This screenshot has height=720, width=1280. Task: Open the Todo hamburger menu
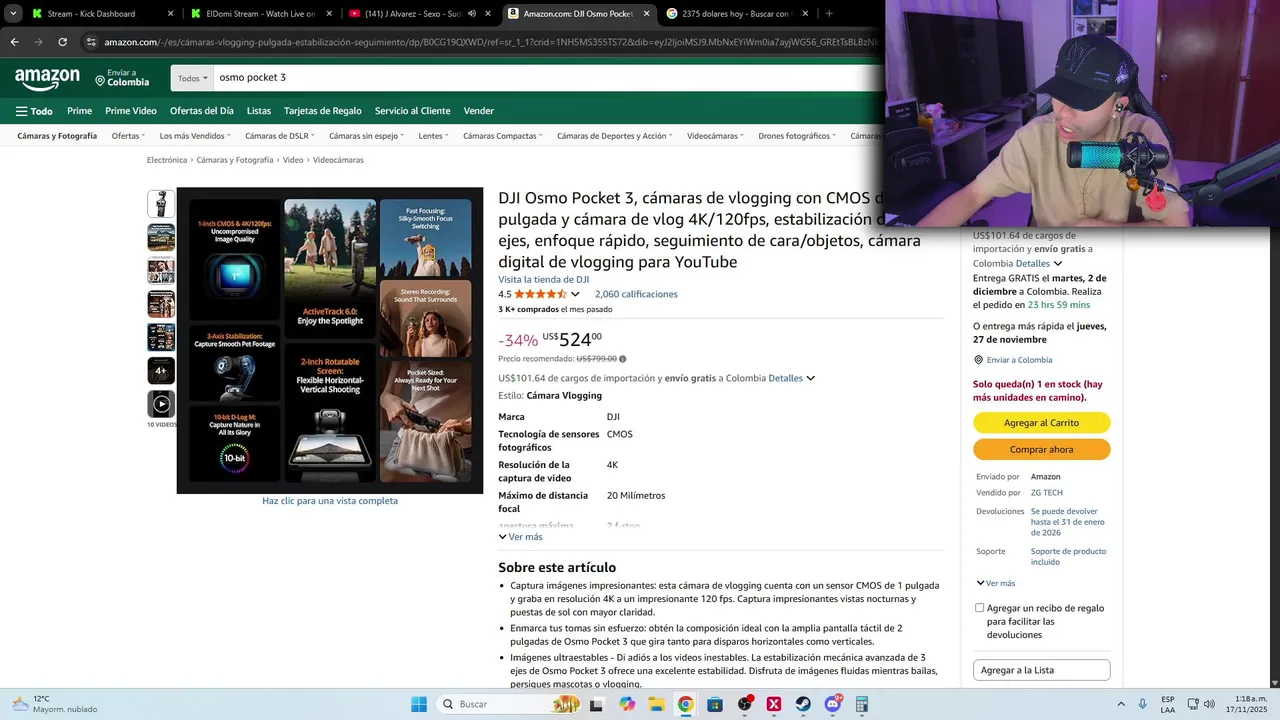34,111
